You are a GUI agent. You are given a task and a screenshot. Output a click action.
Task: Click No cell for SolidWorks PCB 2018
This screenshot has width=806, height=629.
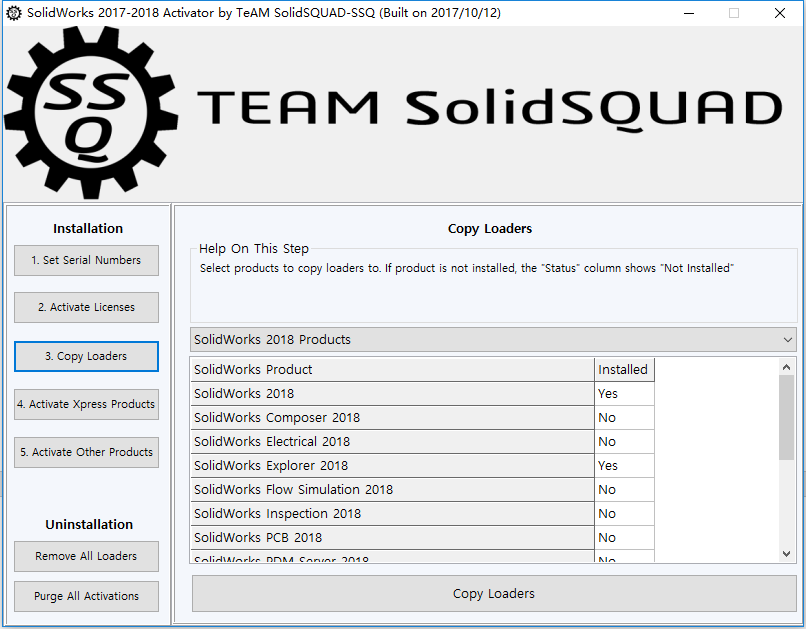(x=624, y=538)
